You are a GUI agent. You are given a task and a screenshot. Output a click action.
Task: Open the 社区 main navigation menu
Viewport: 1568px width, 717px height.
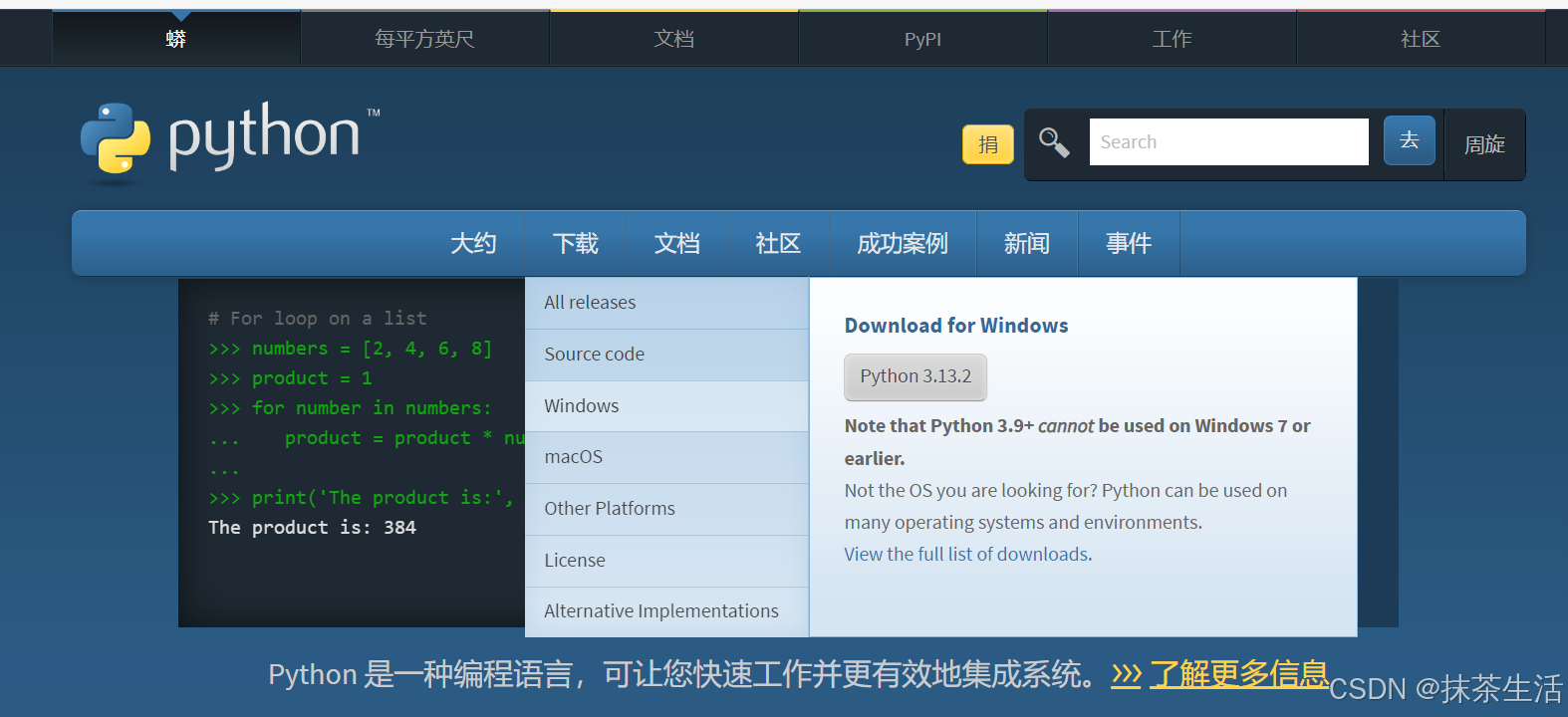click(x=778, y=243)
